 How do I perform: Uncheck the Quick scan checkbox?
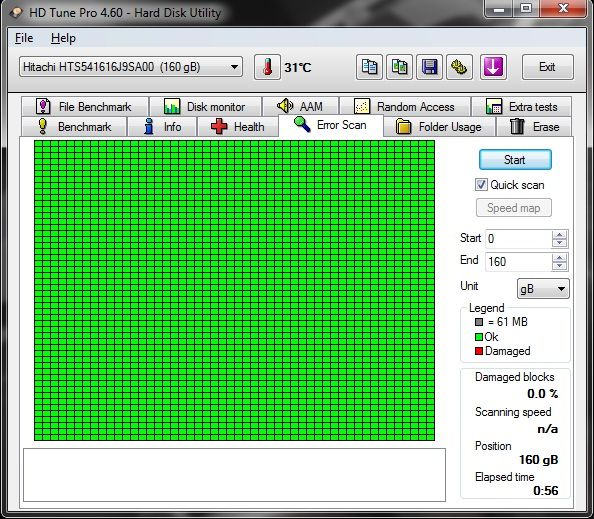481,185
